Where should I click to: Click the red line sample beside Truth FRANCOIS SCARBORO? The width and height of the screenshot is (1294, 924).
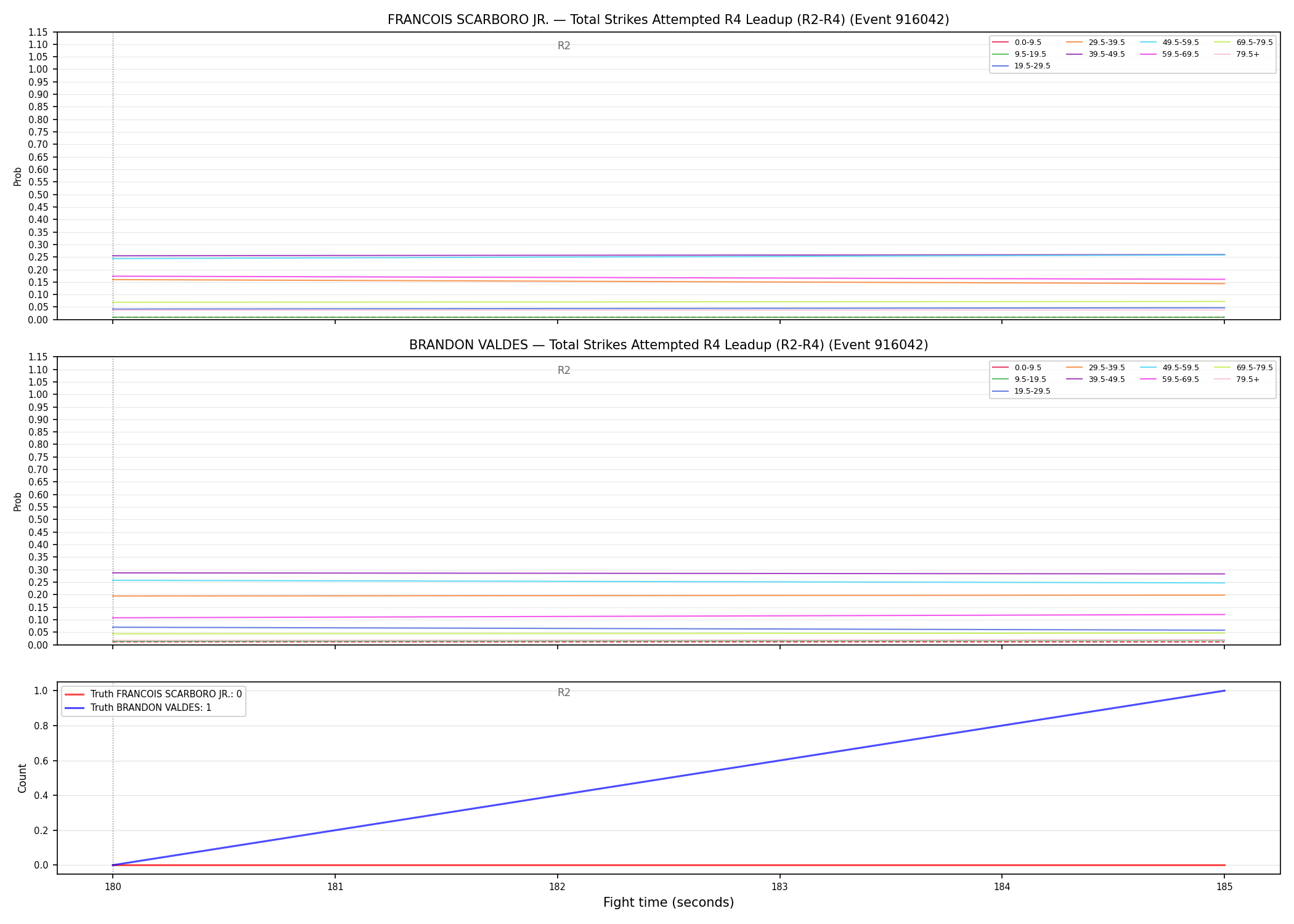click(75, 694)
